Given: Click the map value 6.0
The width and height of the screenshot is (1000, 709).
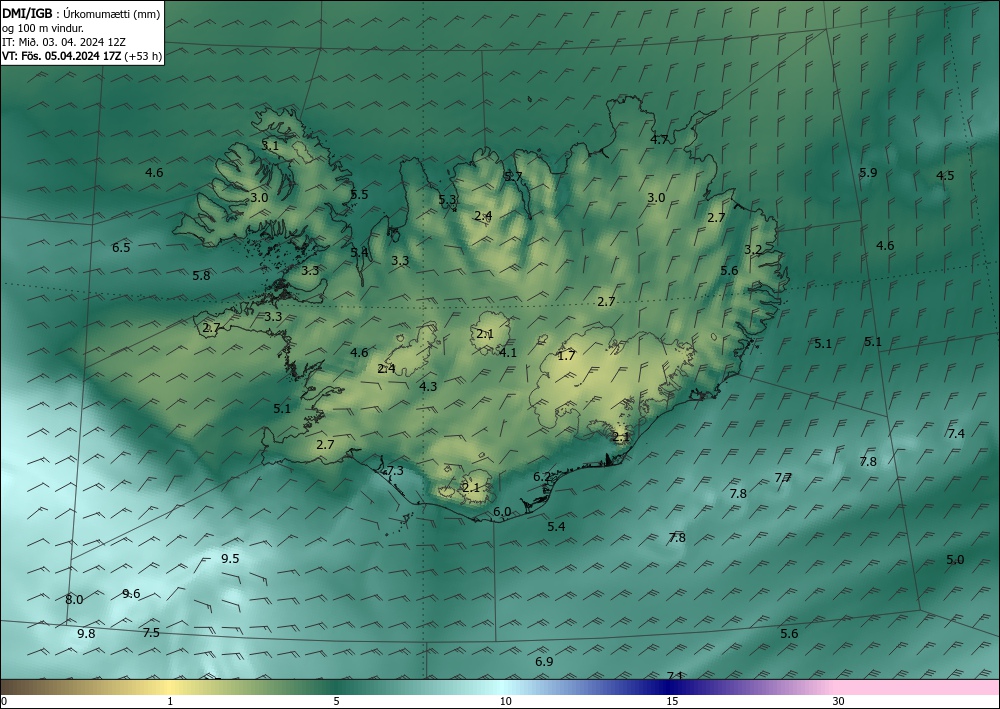Looking at the screenshot, I should click(503, 511).
